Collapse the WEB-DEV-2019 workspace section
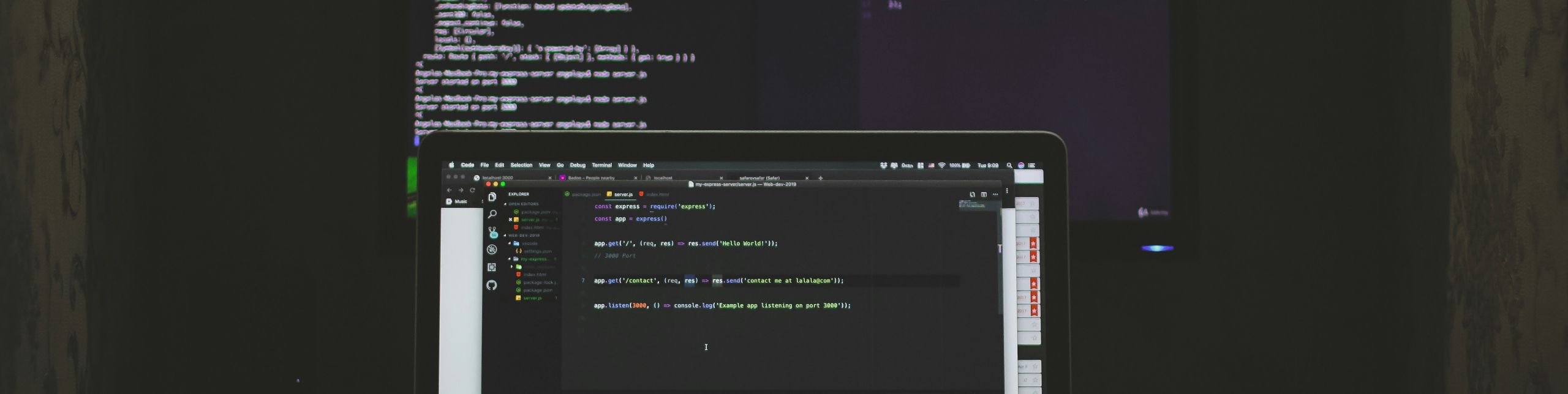The width and height of the screenshot is (1568, 394). [x=505, y=236]
